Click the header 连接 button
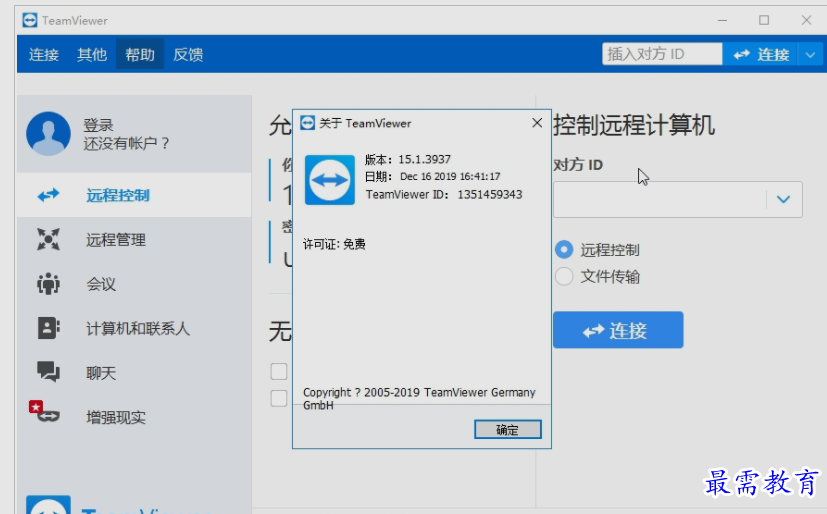827x514 pixels. 760,54
